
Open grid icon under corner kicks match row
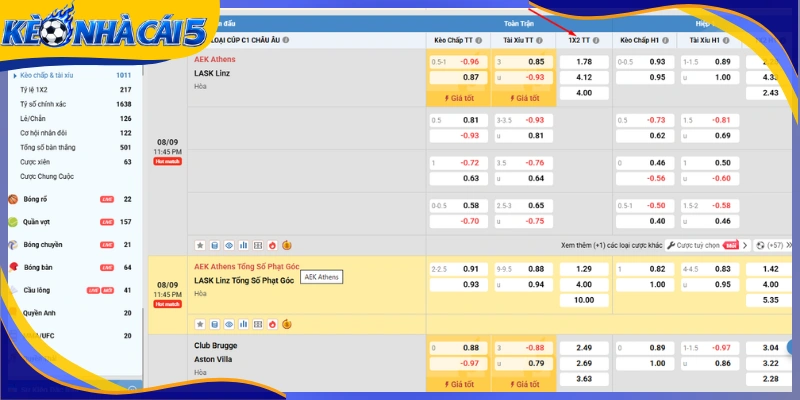258,324
